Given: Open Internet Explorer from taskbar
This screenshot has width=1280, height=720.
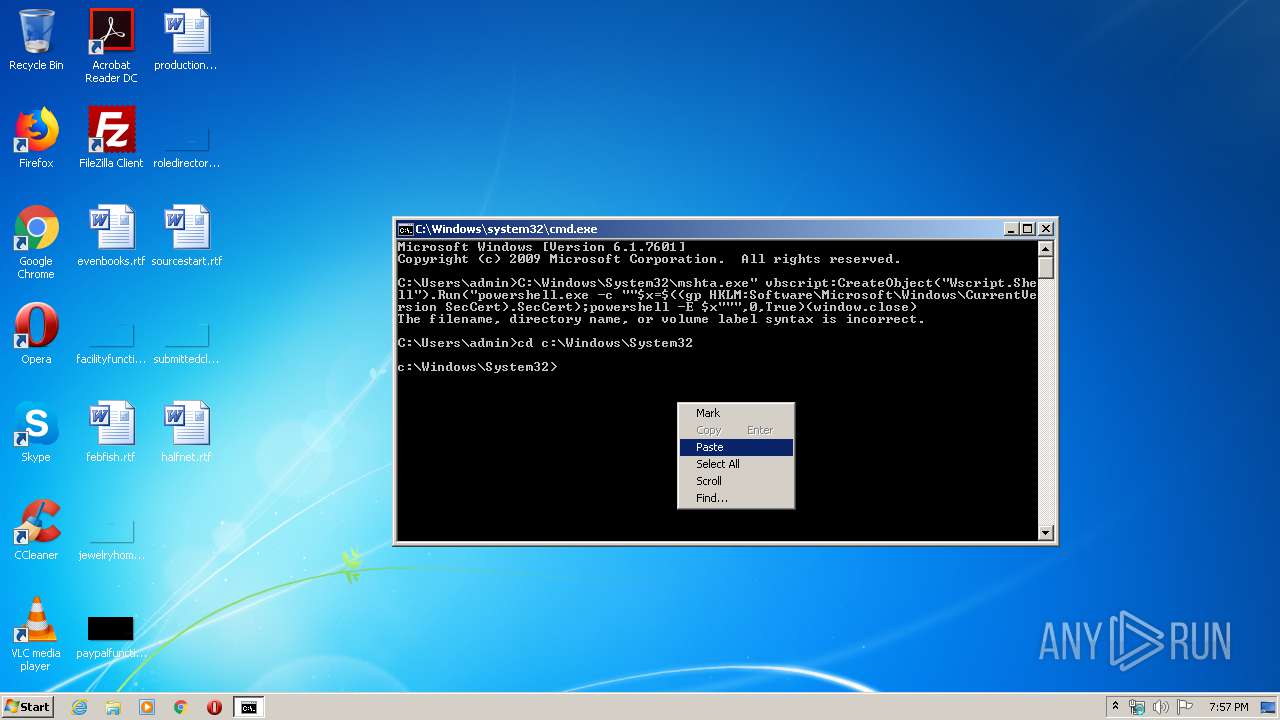Looking at the screenshot, I should [x=80, y=707].
